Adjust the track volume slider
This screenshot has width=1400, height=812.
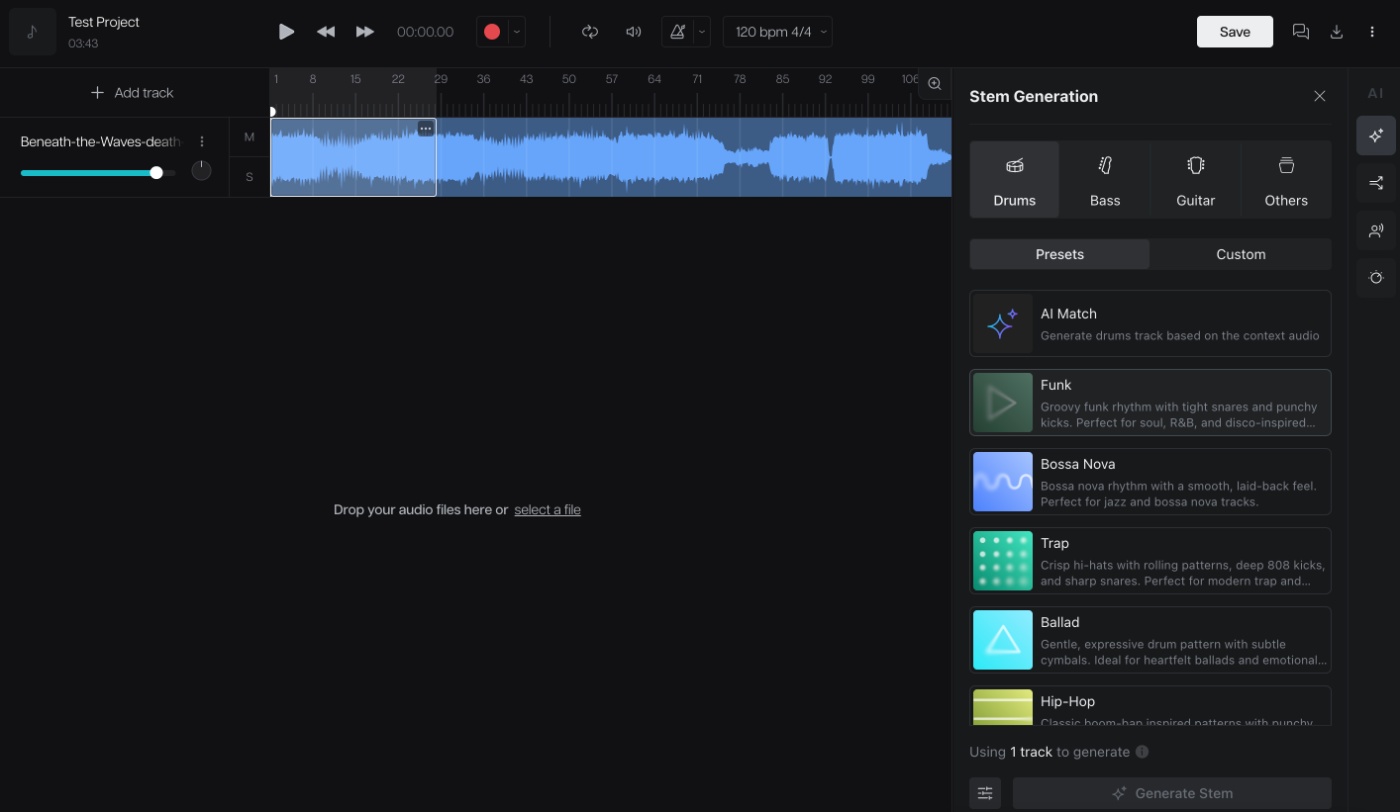coord(156,172)
